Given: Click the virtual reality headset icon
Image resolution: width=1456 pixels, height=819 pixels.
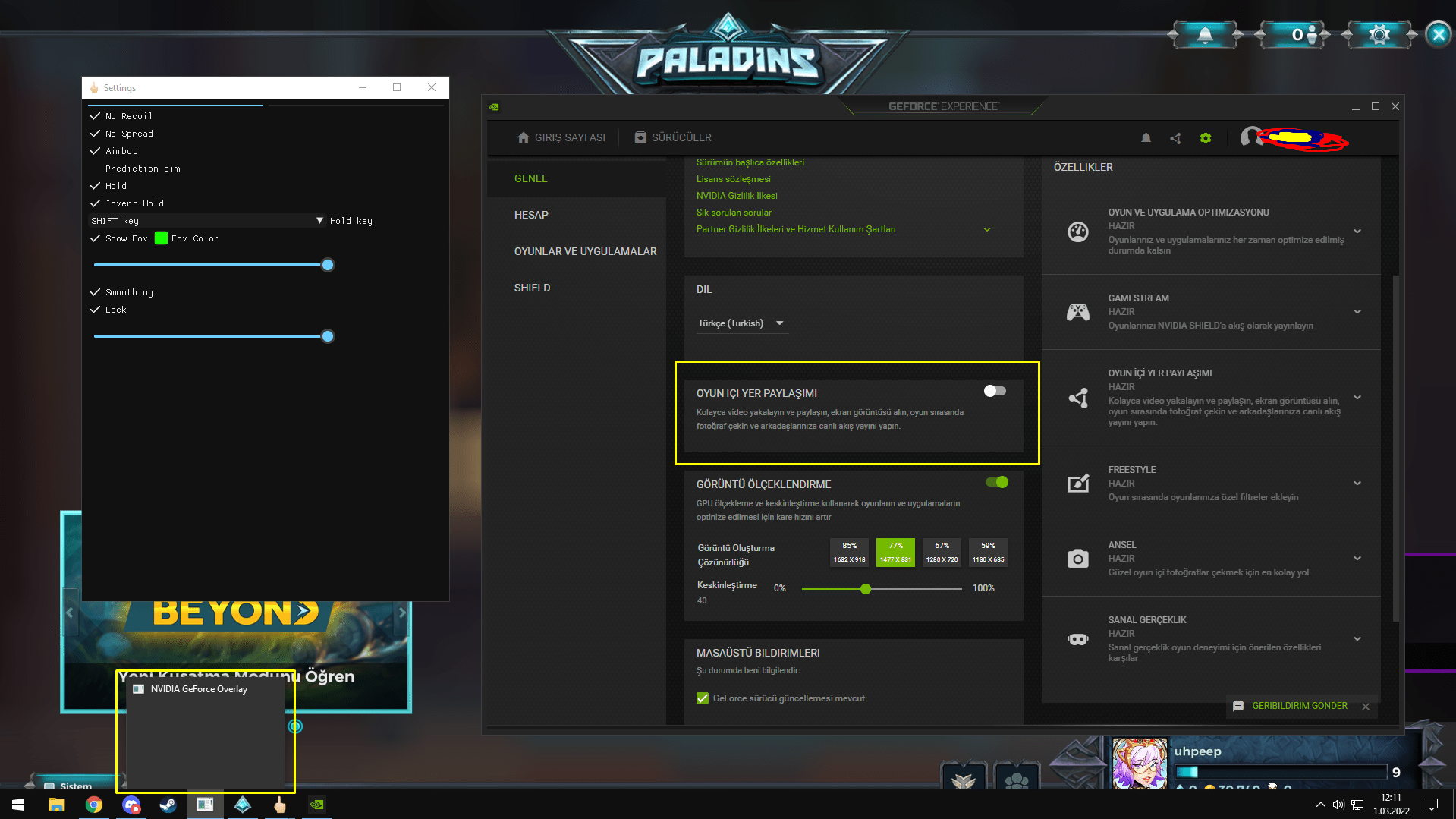Looking at the screenshot, I should [x=1078, y=639].
